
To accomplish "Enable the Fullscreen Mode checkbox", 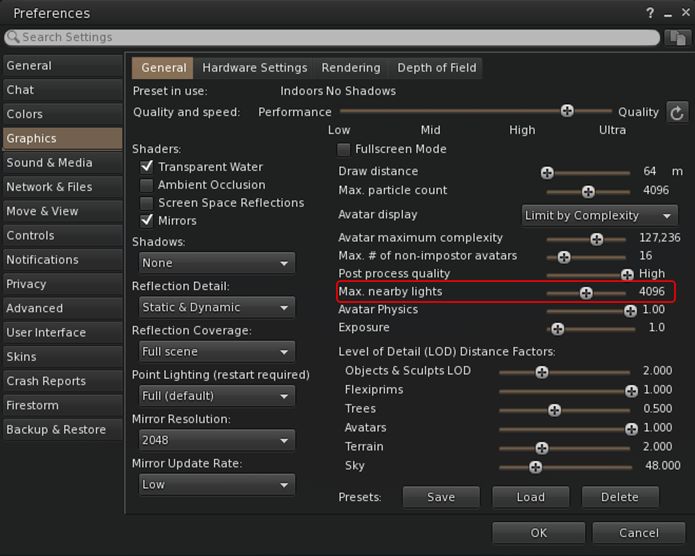I will click(344, 149).
